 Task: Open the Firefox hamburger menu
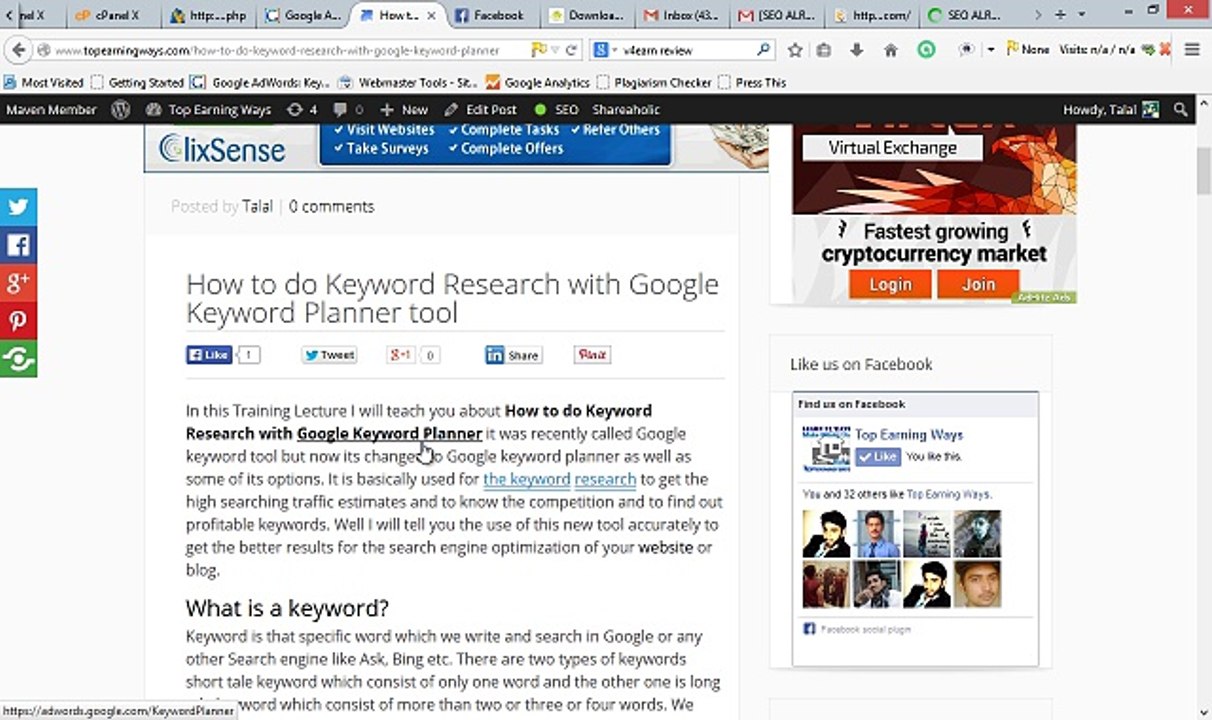point(1192,50)
